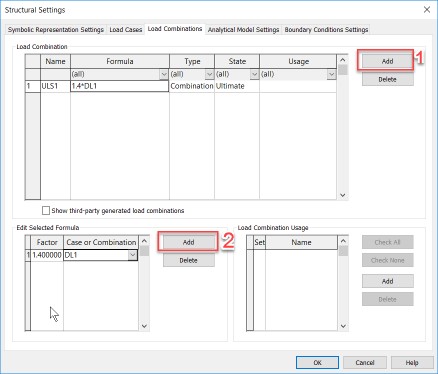Enable Show third-party generated load combinations
Image resolution: width=438 pixels, height=374 pixels.
point(46,210)
